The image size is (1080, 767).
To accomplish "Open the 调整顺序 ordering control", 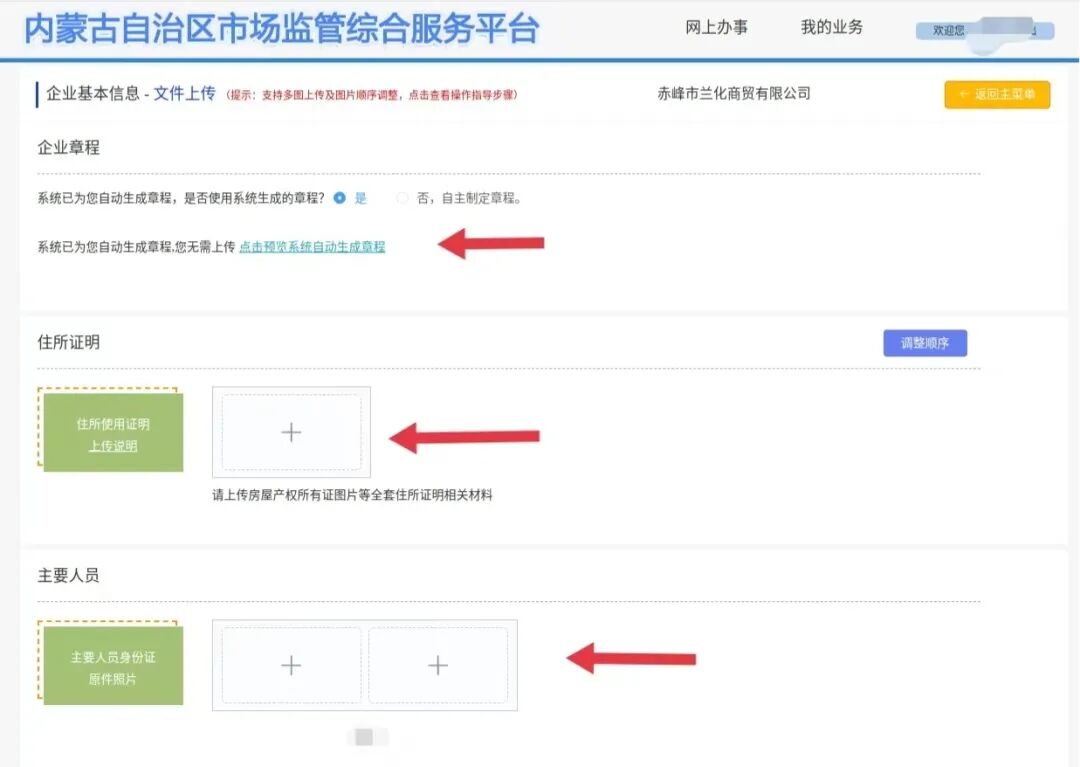I will pyautogui.click(x=925, y=342).
